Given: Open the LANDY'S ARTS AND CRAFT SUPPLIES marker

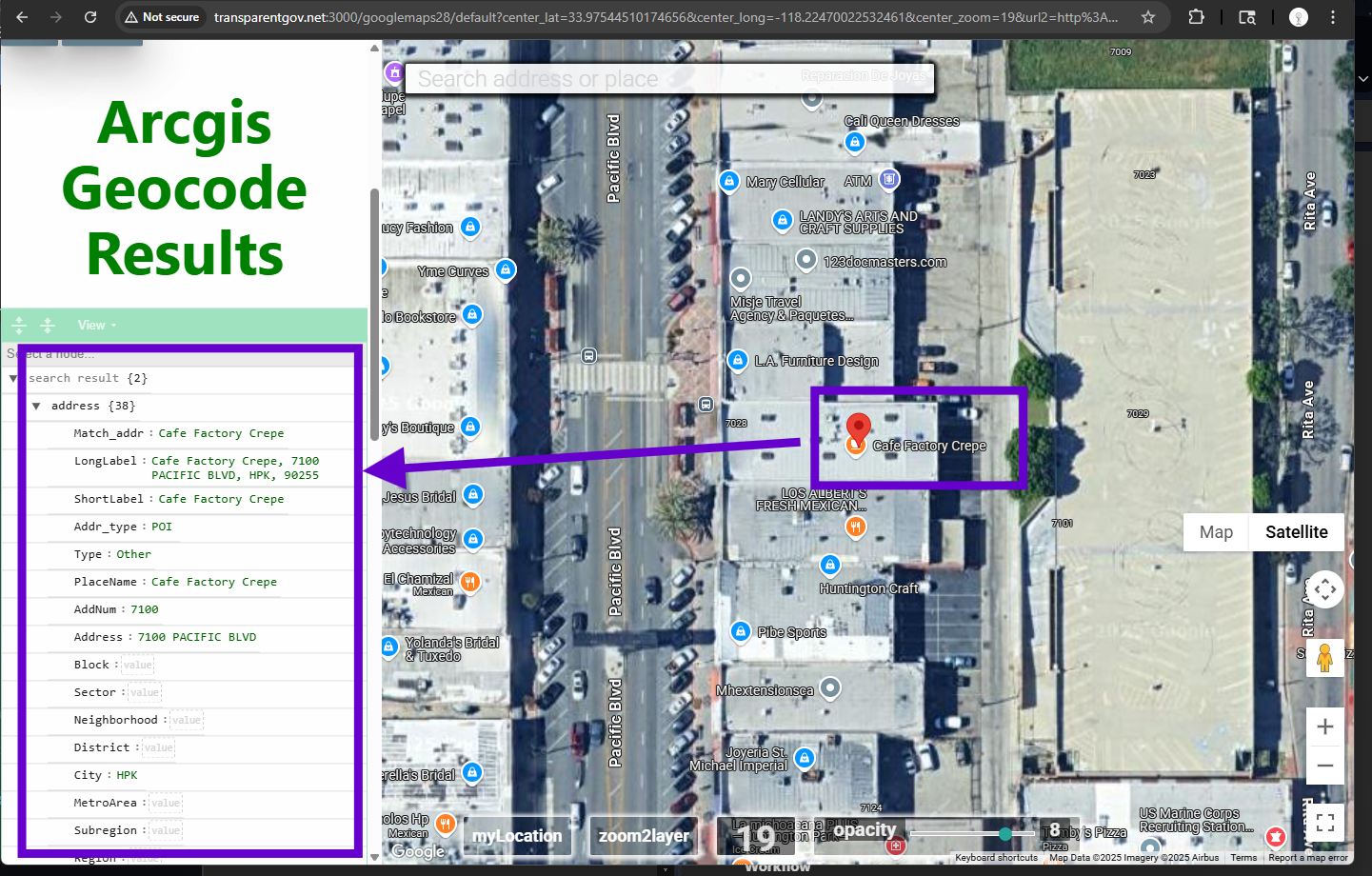Looking at the screenshot, I should (783, 221).
